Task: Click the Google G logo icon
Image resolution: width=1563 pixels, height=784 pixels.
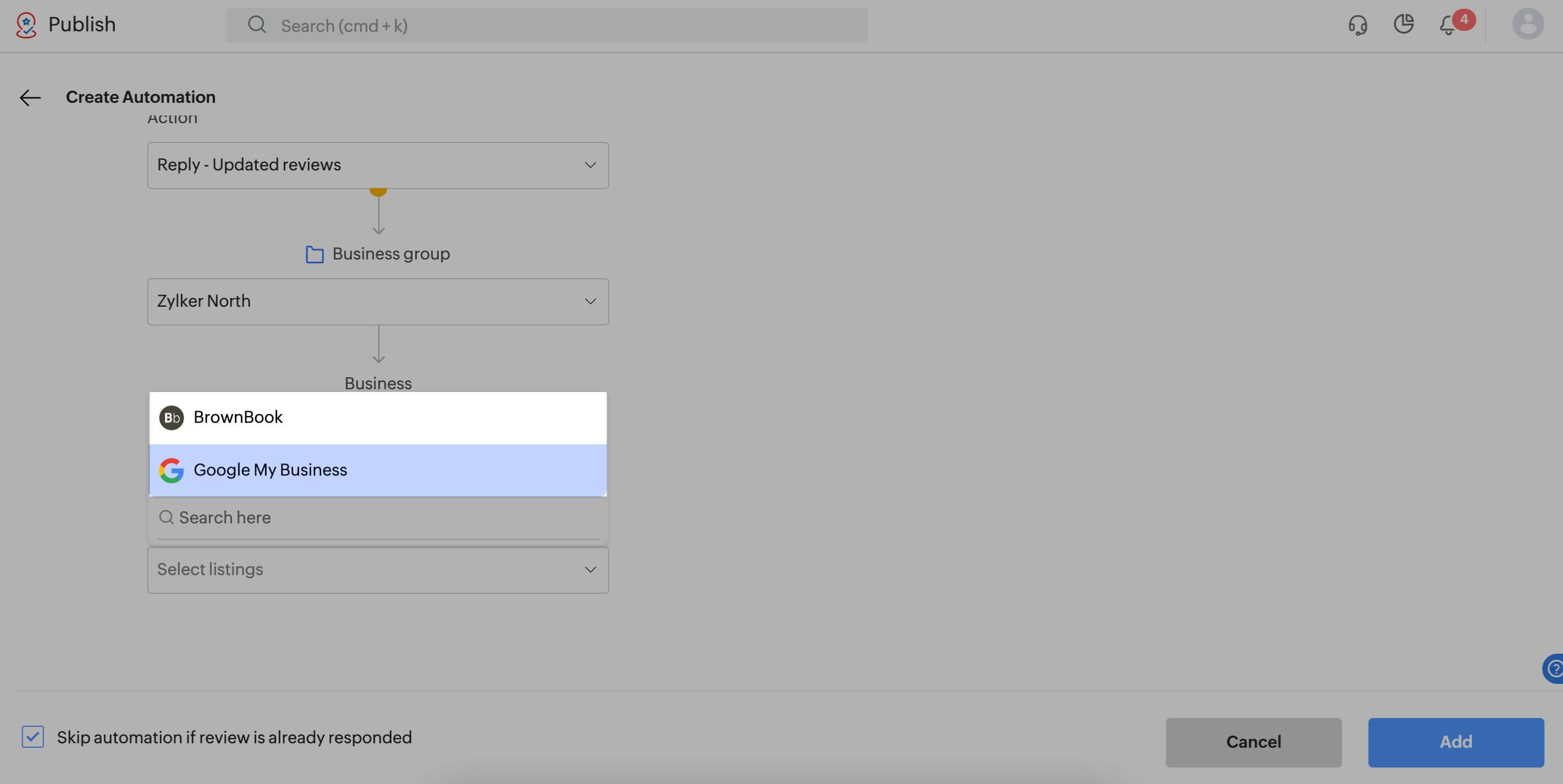Action: 171,471
